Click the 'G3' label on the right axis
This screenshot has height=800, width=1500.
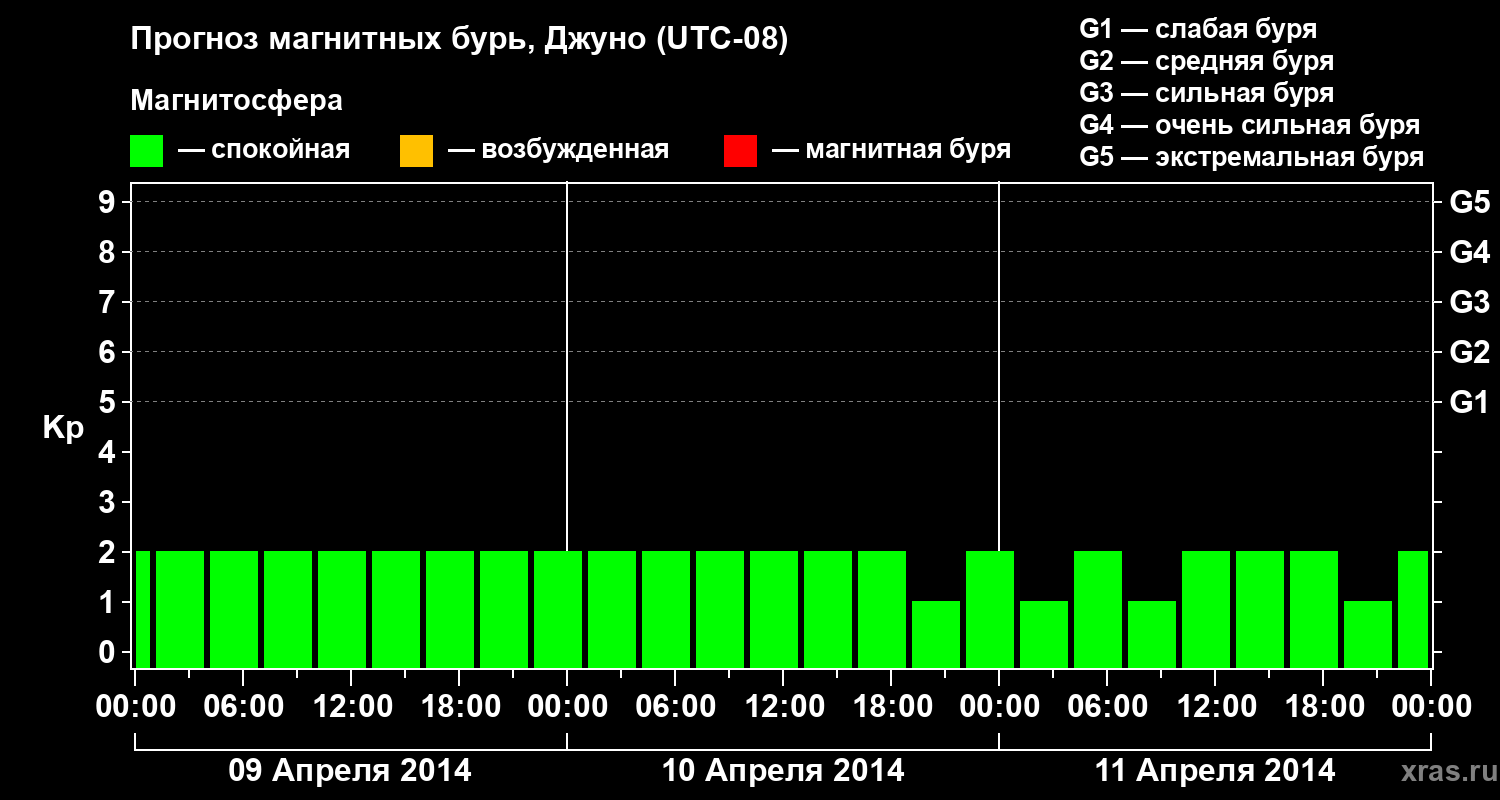point(1470,302)
